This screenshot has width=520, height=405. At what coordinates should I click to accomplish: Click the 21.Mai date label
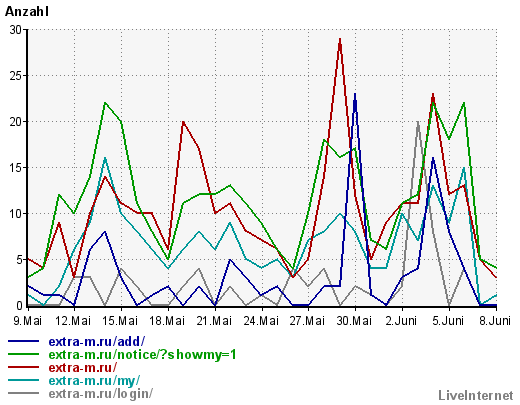coord(214,321)
